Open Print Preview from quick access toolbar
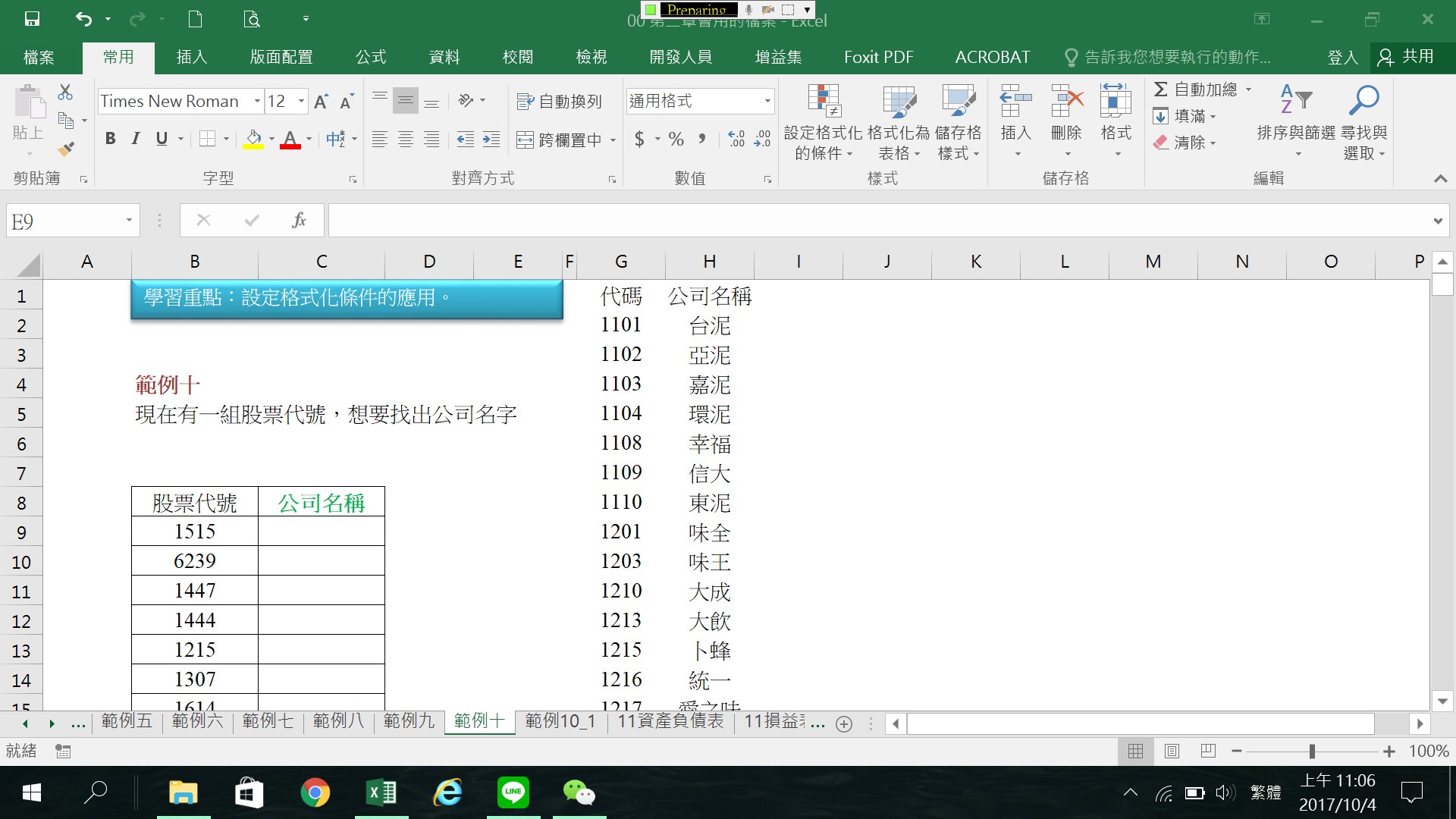Image resolution: width=1456 pixels, height=819 pixels. [x=252, y=19]
